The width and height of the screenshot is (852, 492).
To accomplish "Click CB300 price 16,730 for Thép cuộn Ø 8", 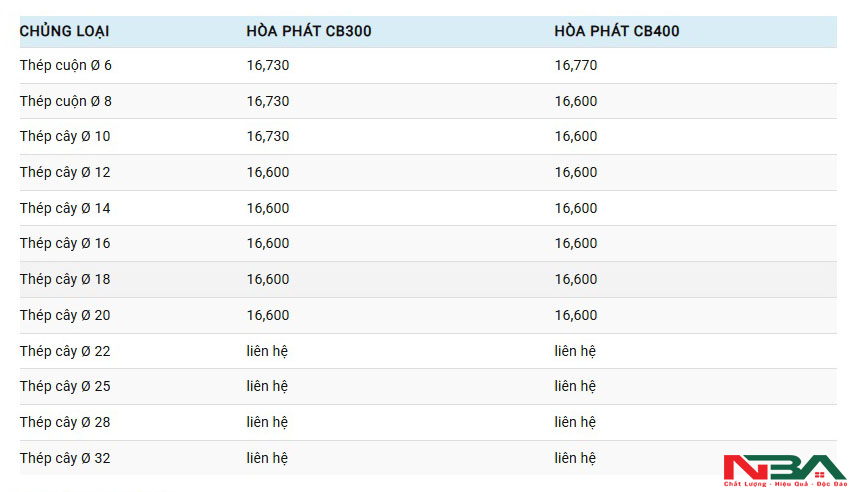I will point(268,101).
